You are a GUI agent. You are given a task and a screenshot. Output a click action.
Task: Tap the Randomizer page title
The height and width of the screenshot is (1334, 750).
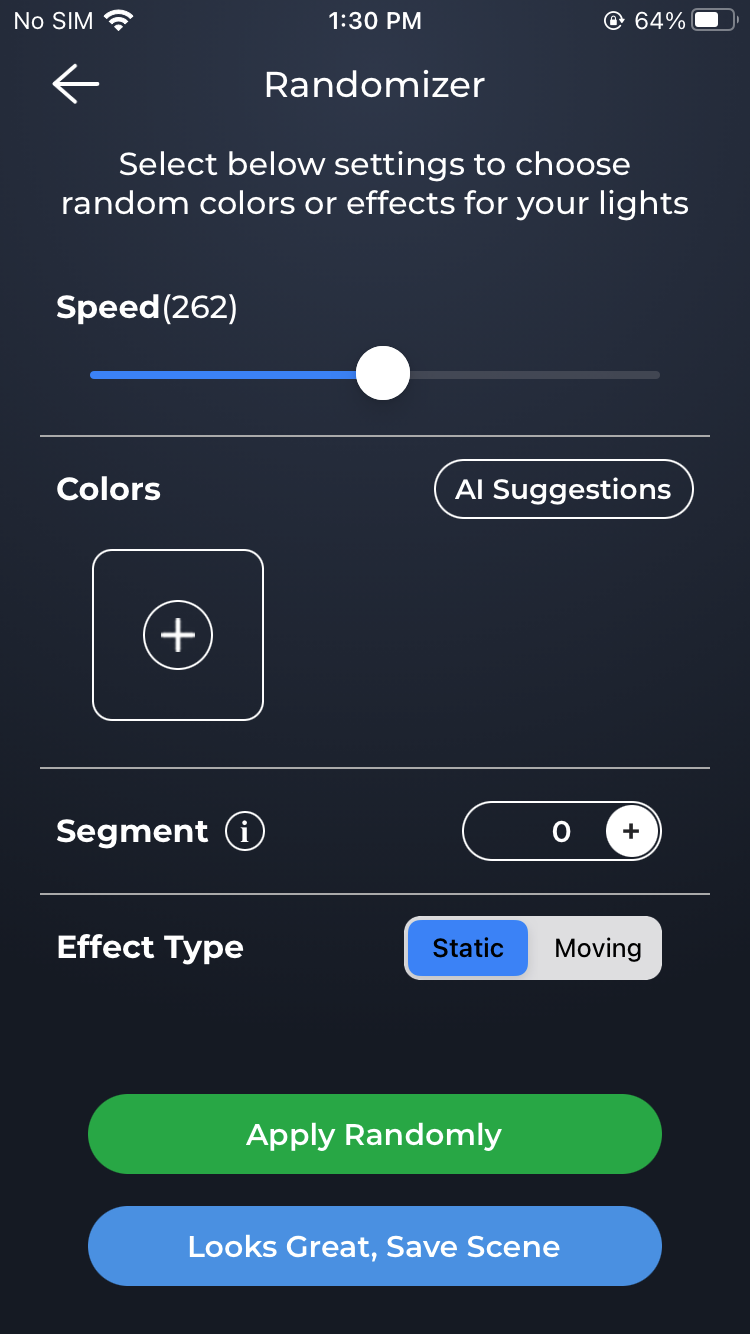(x=375, y=85)
